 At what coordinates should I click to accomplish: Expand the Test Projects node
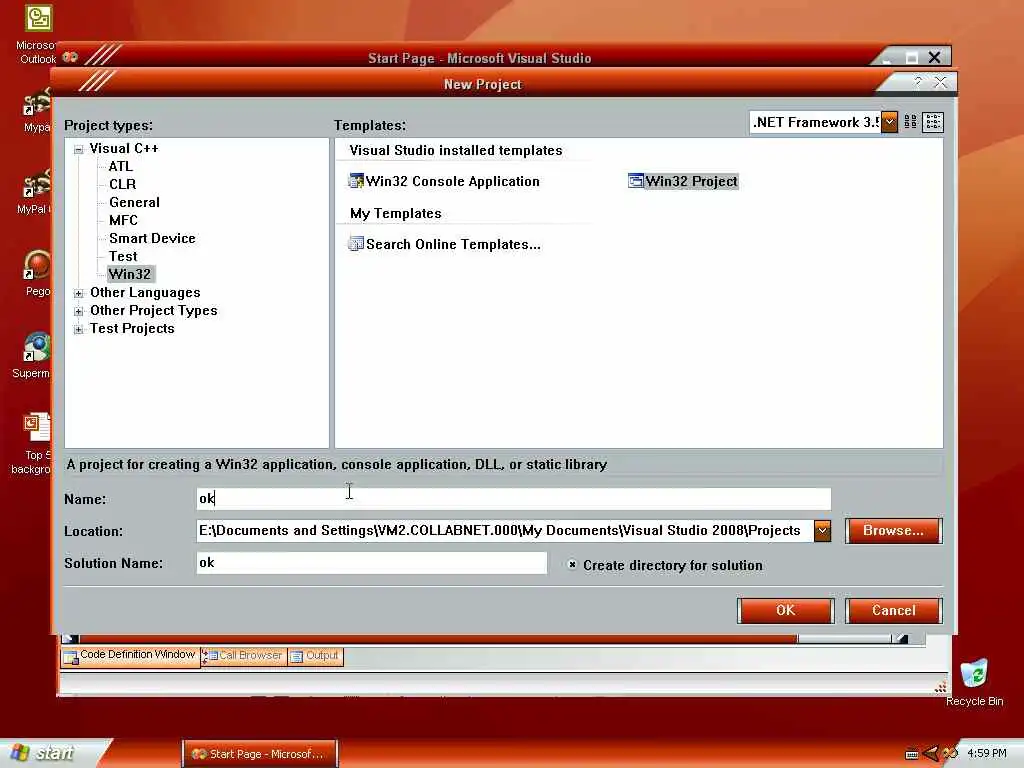coord(79,330)
